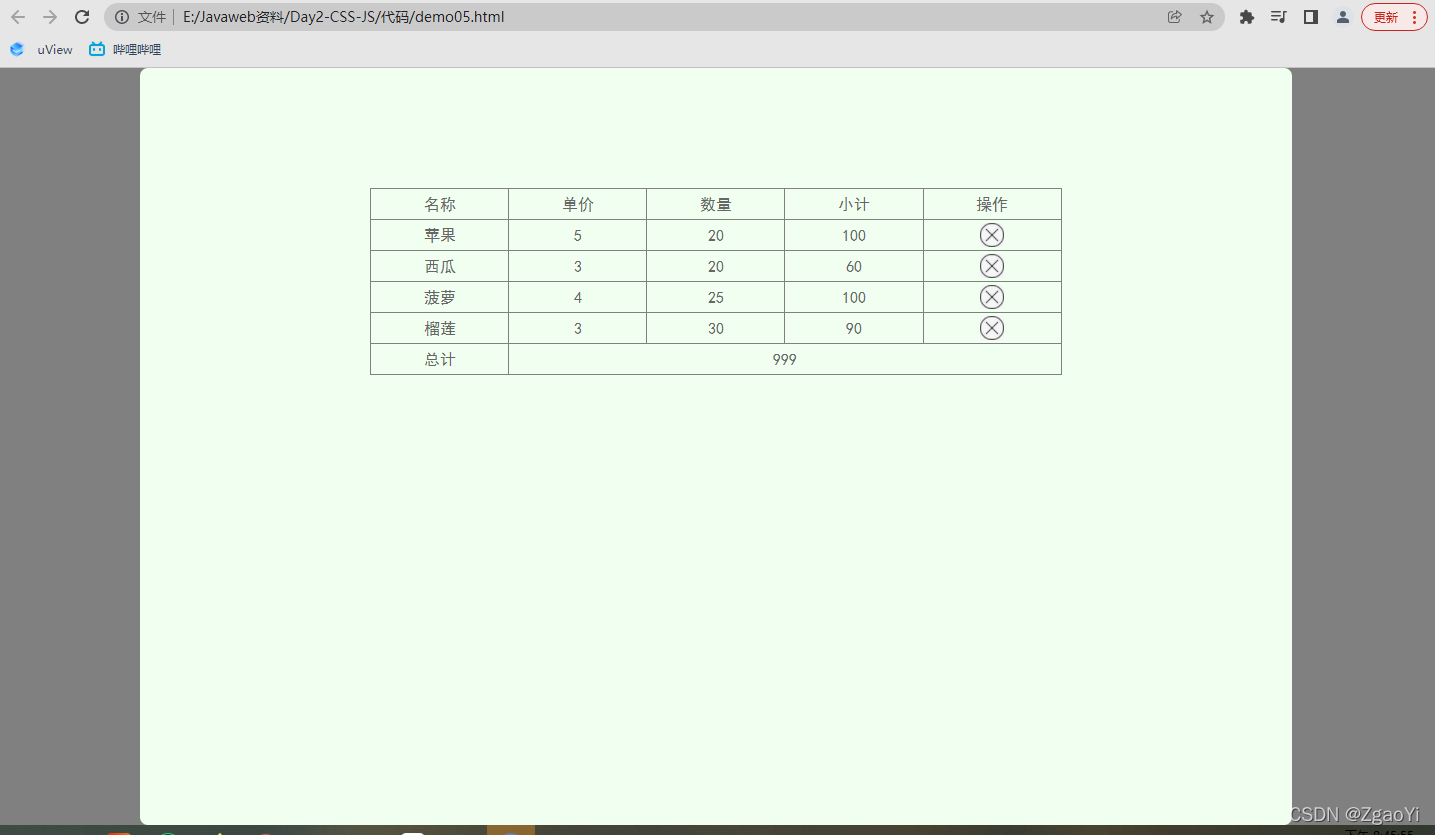Screen dimensions: 1435x835
Task: Select the 榴莲 name cell
Action: (439, 328)
